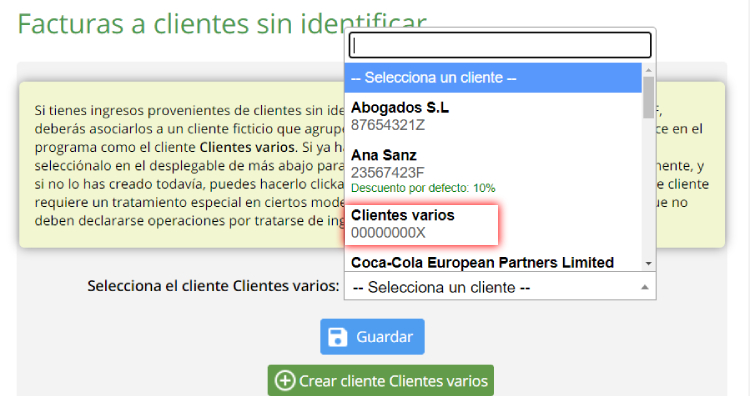Click dropdown list scrollbar down arrow

tap(649, 264)
